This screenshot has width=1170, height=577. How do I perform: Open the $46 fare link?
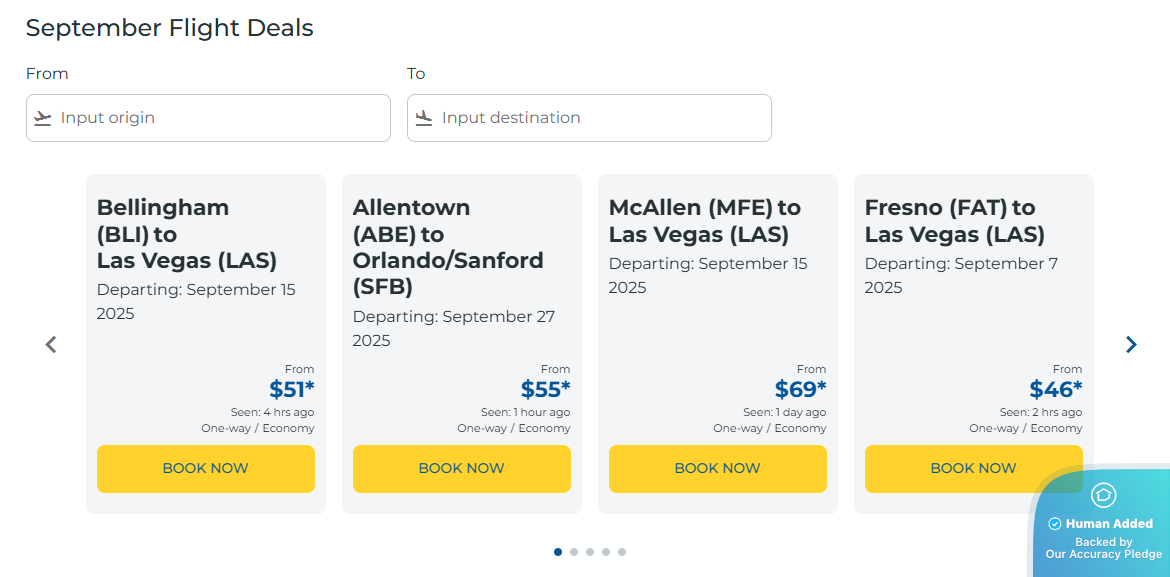[x=1055, y=389]
